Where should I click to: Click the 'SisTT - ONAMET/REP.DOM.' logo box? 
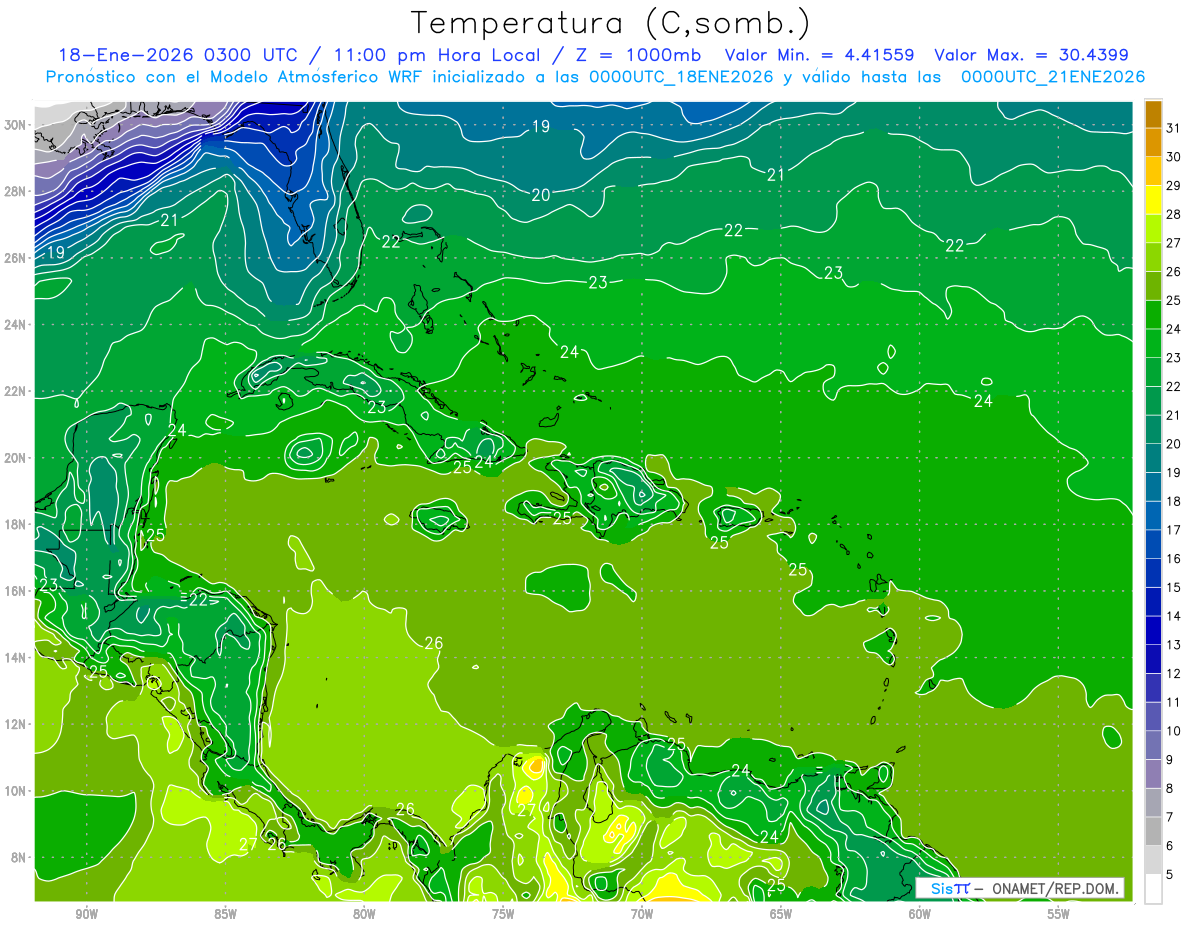click(x=1020, y=888)
